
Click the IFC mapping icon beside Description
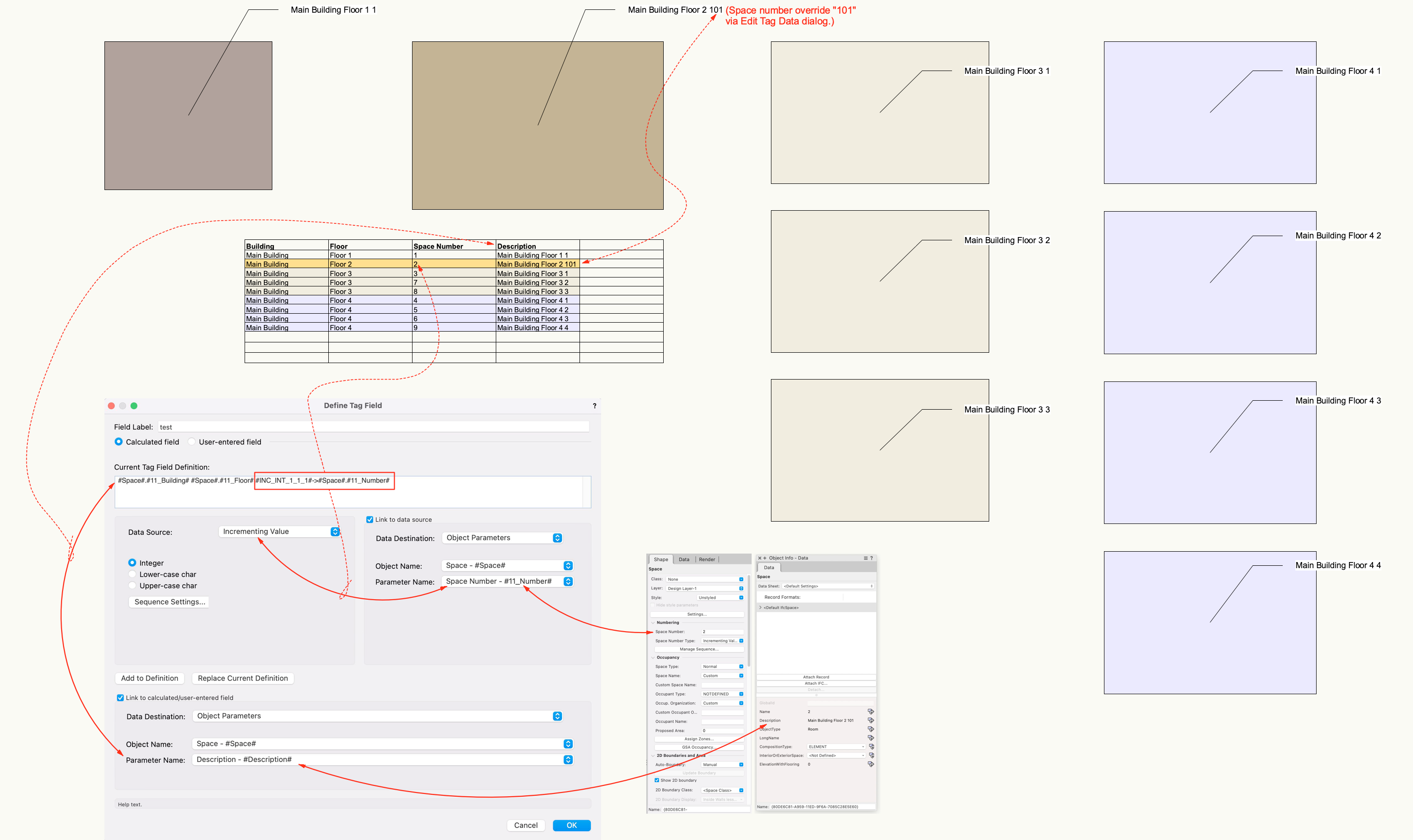click(871, 721)
